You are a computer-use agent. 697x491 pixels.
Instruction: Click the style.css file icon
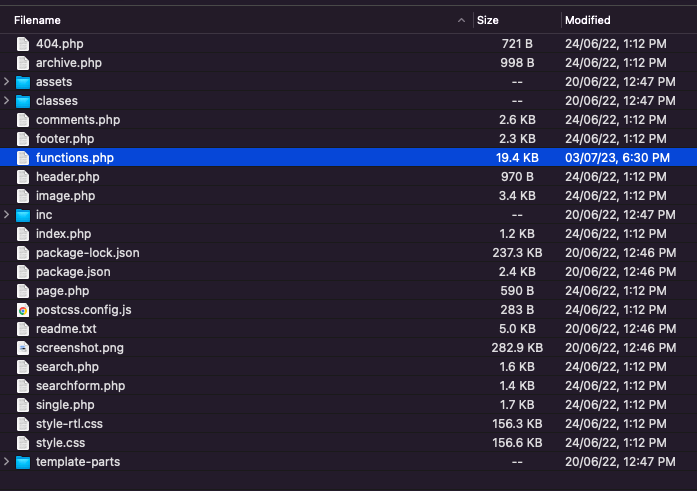coord(23,443)
